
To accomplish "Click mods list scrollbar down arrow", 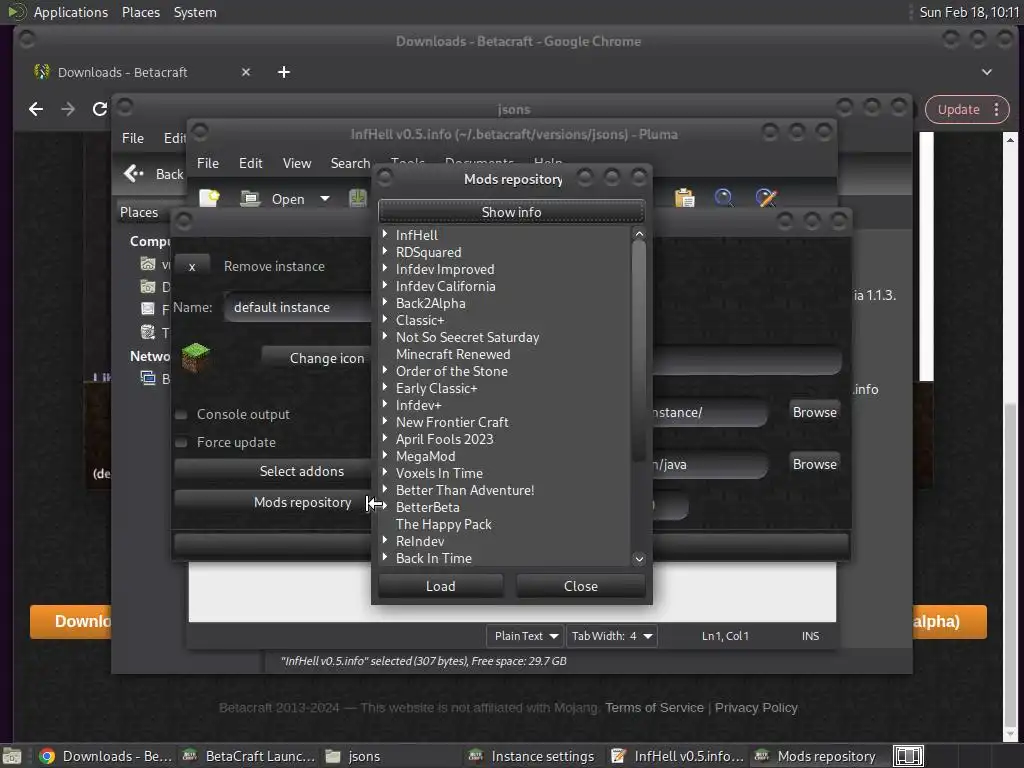I will (x=639, y=559).
